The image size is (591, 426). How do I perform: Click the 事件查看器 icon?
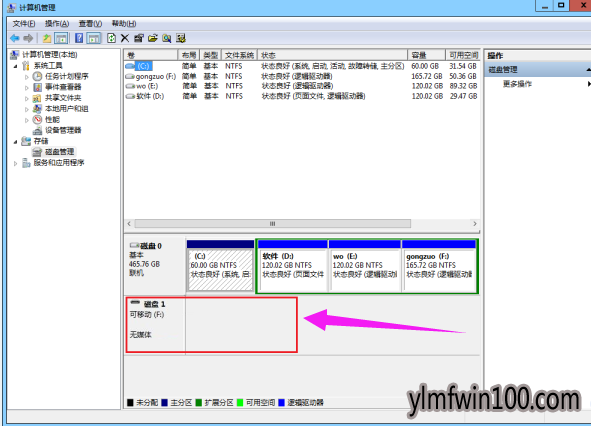pos(37,87)
